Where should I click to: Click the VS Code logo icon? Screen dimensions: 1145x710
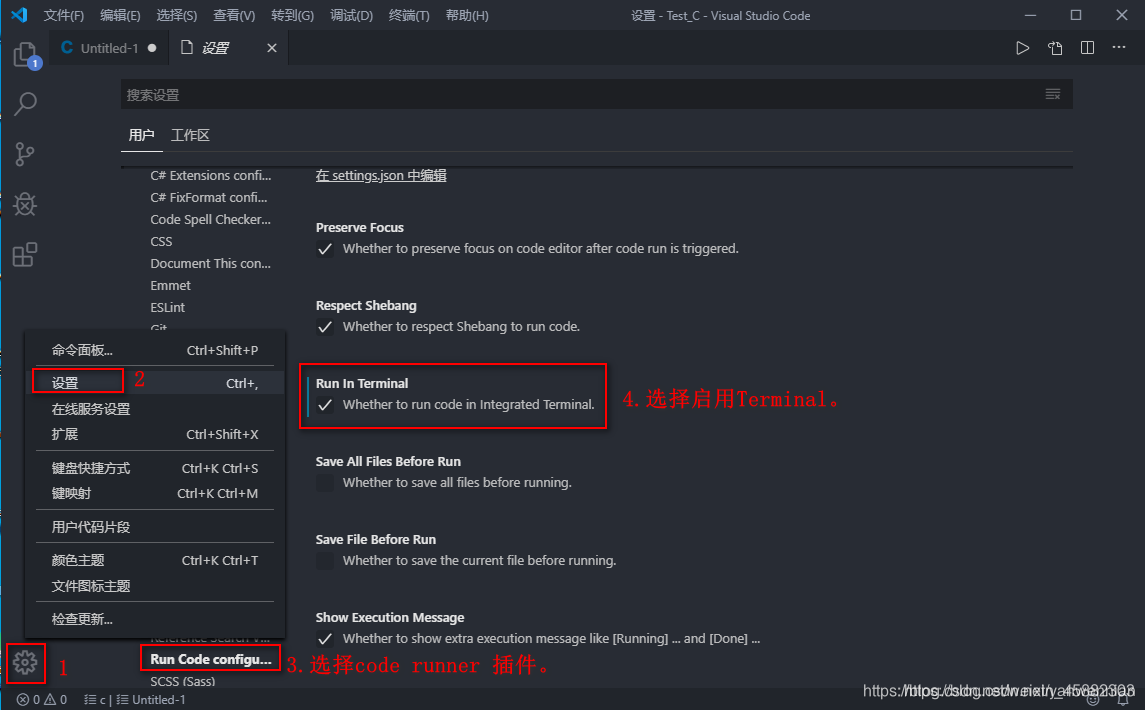(19, 15)
